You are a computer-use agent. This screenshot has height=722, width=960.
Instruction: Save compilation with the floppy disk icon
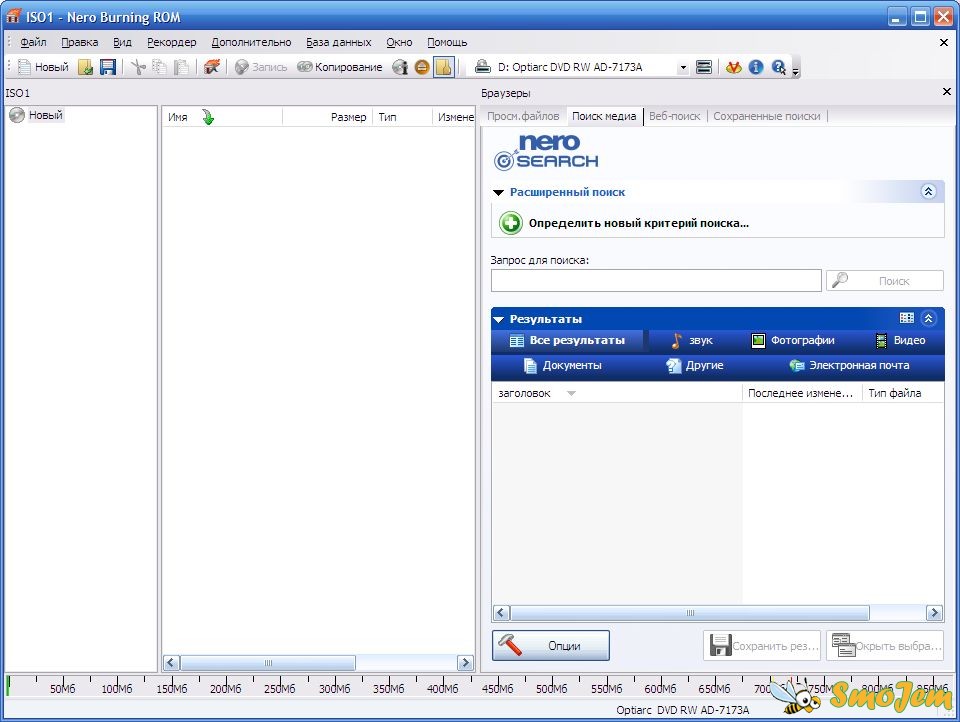click(108, 67)
